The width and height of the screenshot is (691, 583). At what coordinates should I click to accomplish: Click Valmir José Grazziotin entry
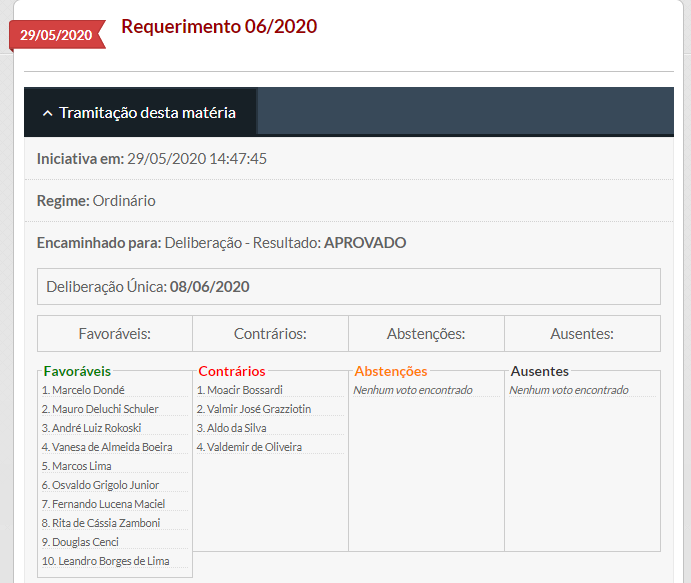point(258,409)
